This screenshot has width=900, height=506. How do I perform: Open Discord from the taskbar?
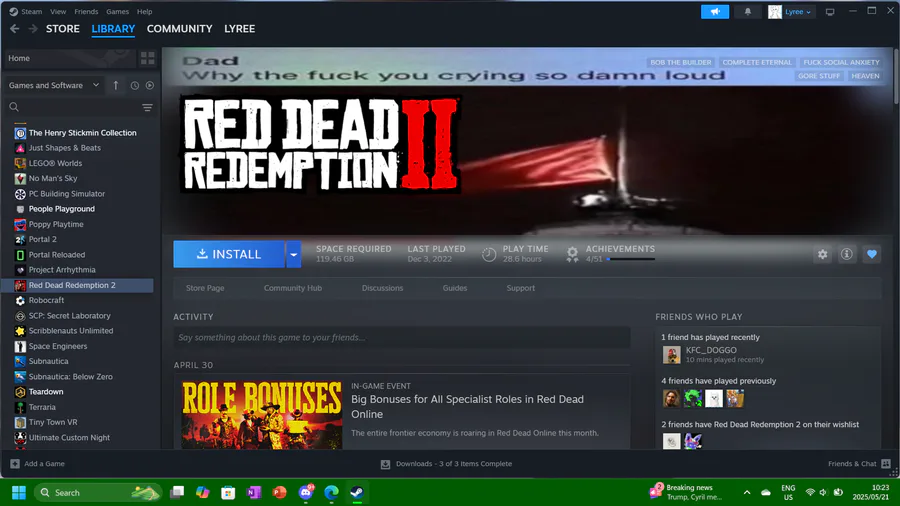pyautogui.click(x=306, y=492)
